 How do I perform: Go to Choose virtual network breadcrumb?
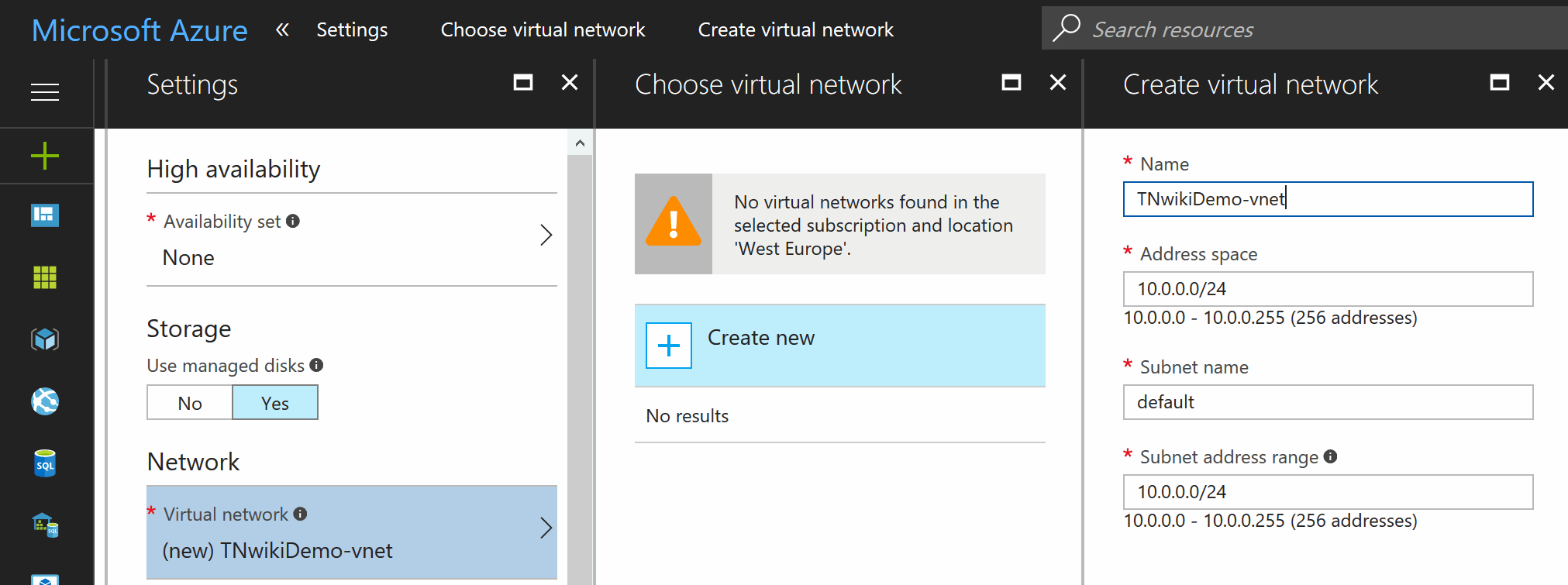coord(543,29)
